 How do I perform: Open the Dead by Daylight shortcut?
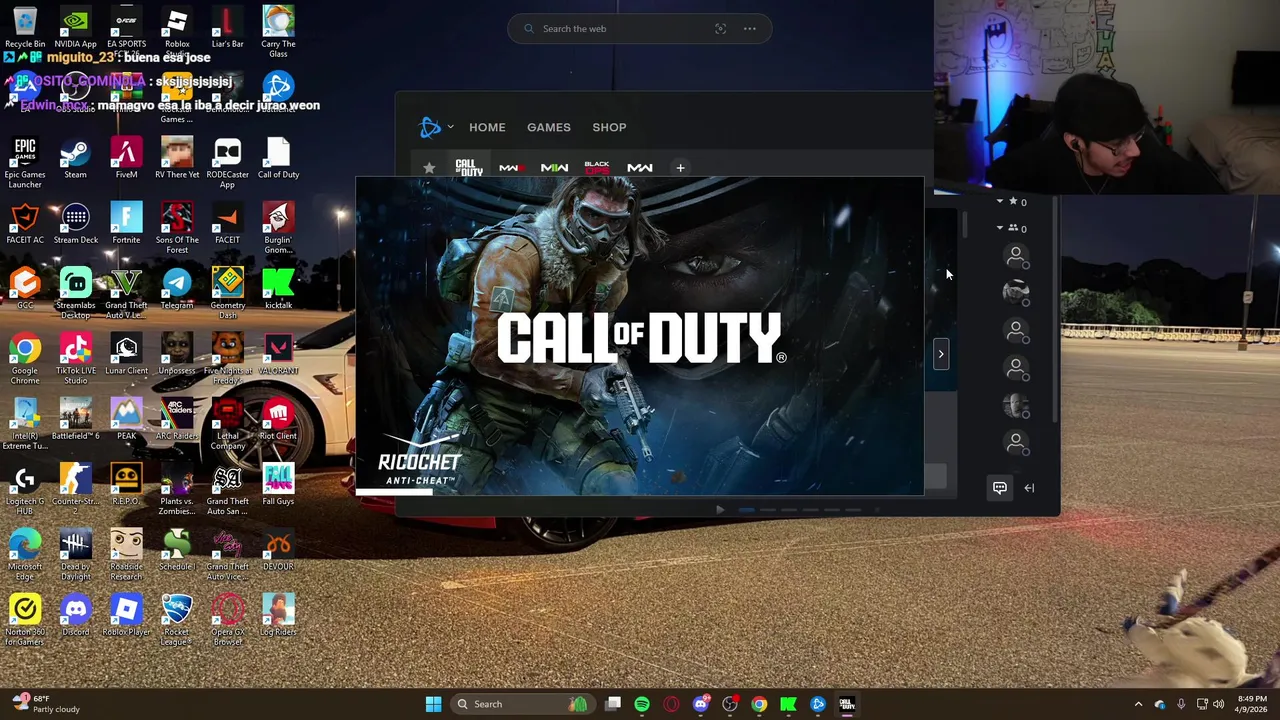(x=75, y=554)
